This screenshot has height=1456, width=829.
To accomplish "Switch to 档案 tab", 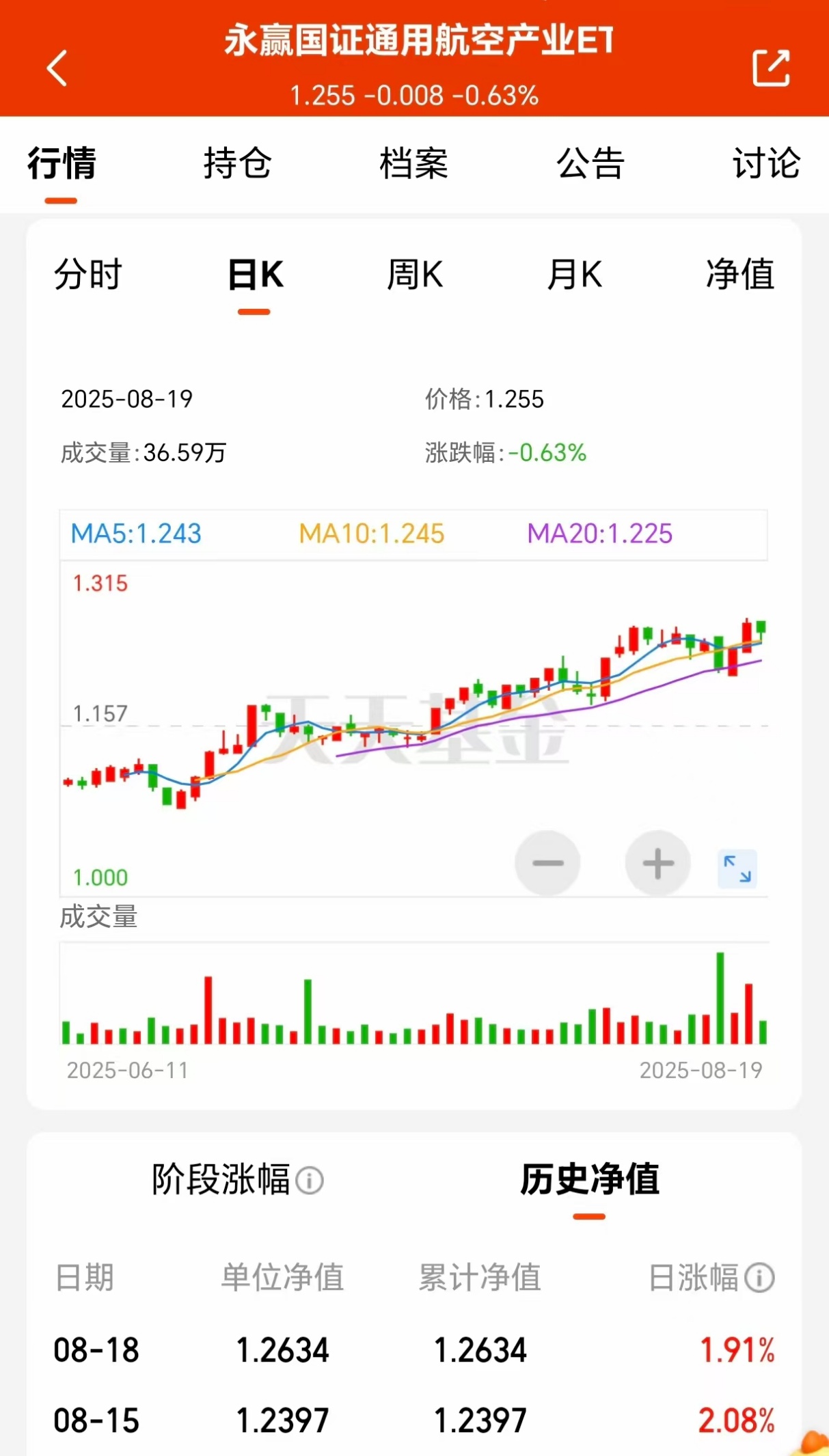I will pos(414,163).
